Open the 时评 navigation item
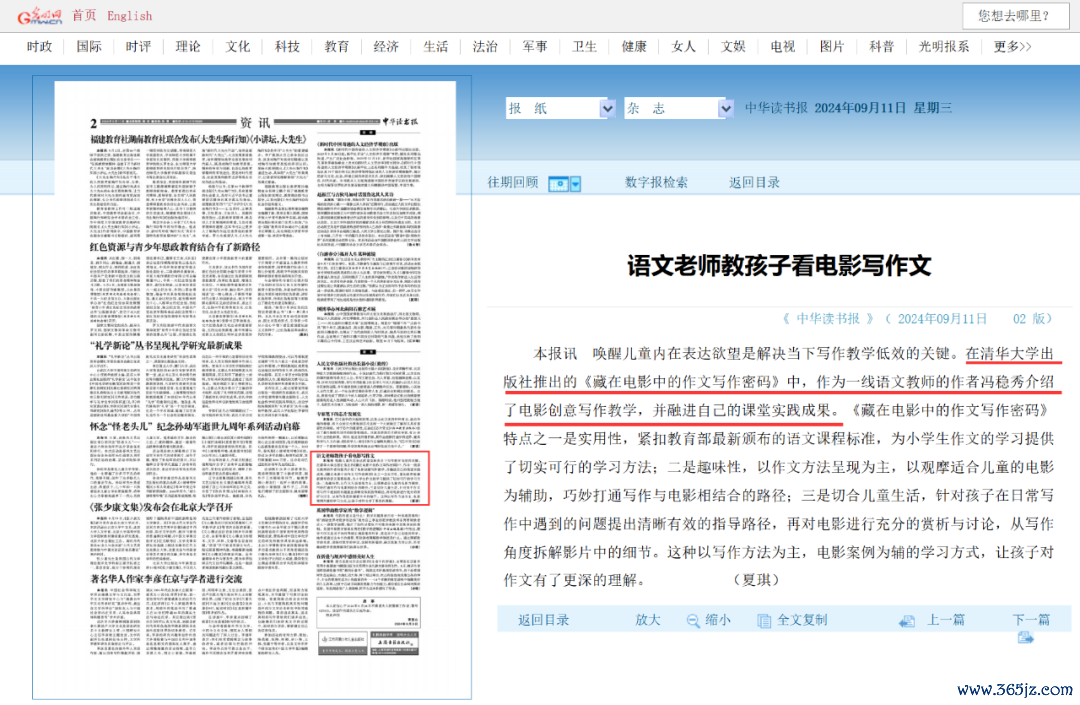This screenshot has width=1080, height=705. tap(138, 47)
